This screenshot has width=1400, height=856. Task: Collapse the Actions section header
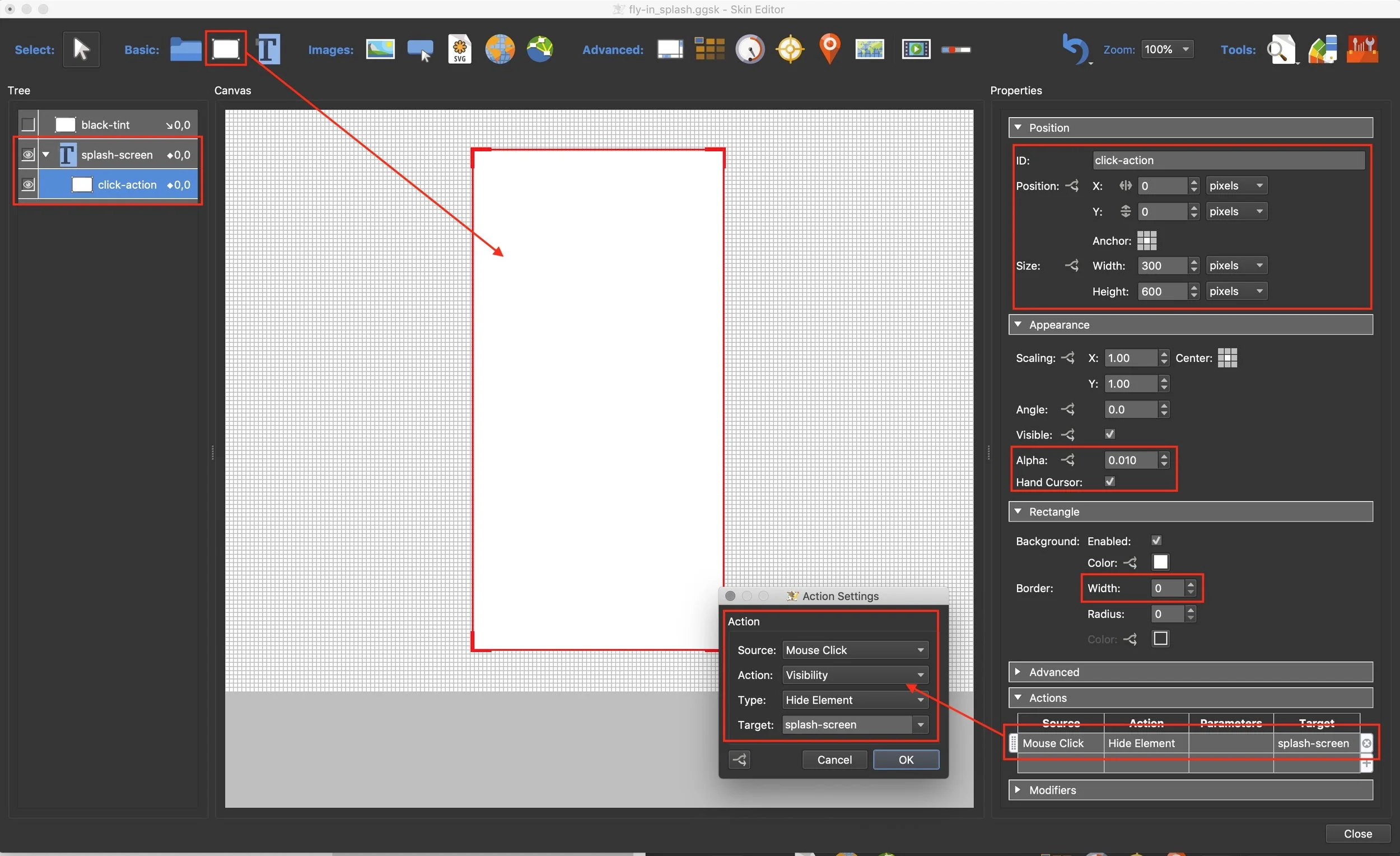[1191, 697]
